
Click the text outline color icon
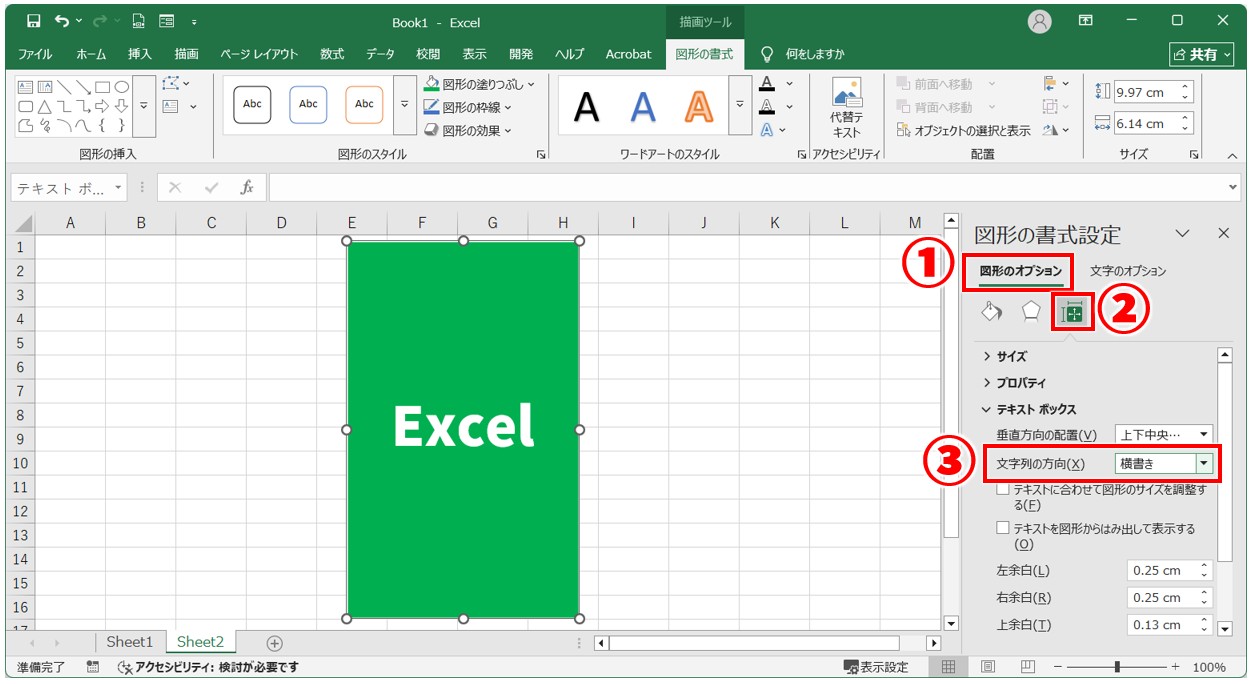(767, 106)
